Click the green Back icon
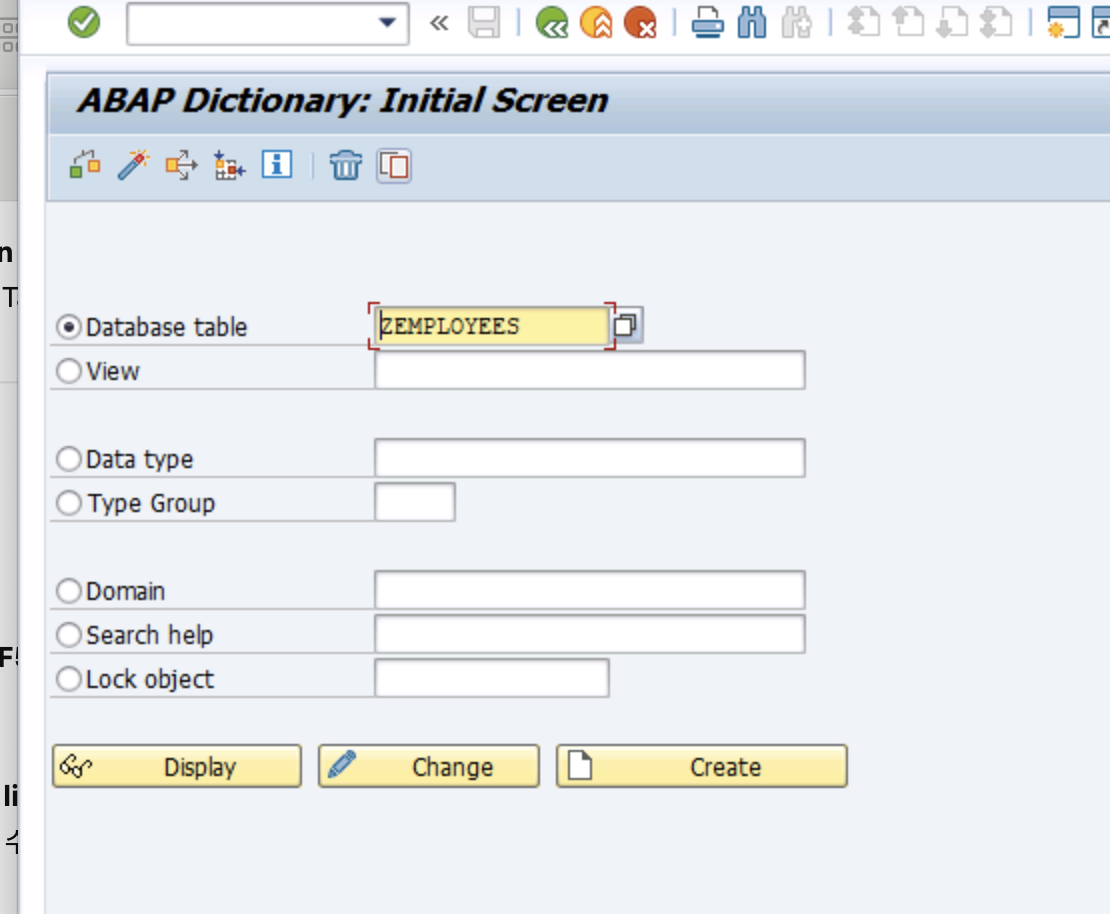The height and width of the screenshot is (914, 1110). click(552, 23)
